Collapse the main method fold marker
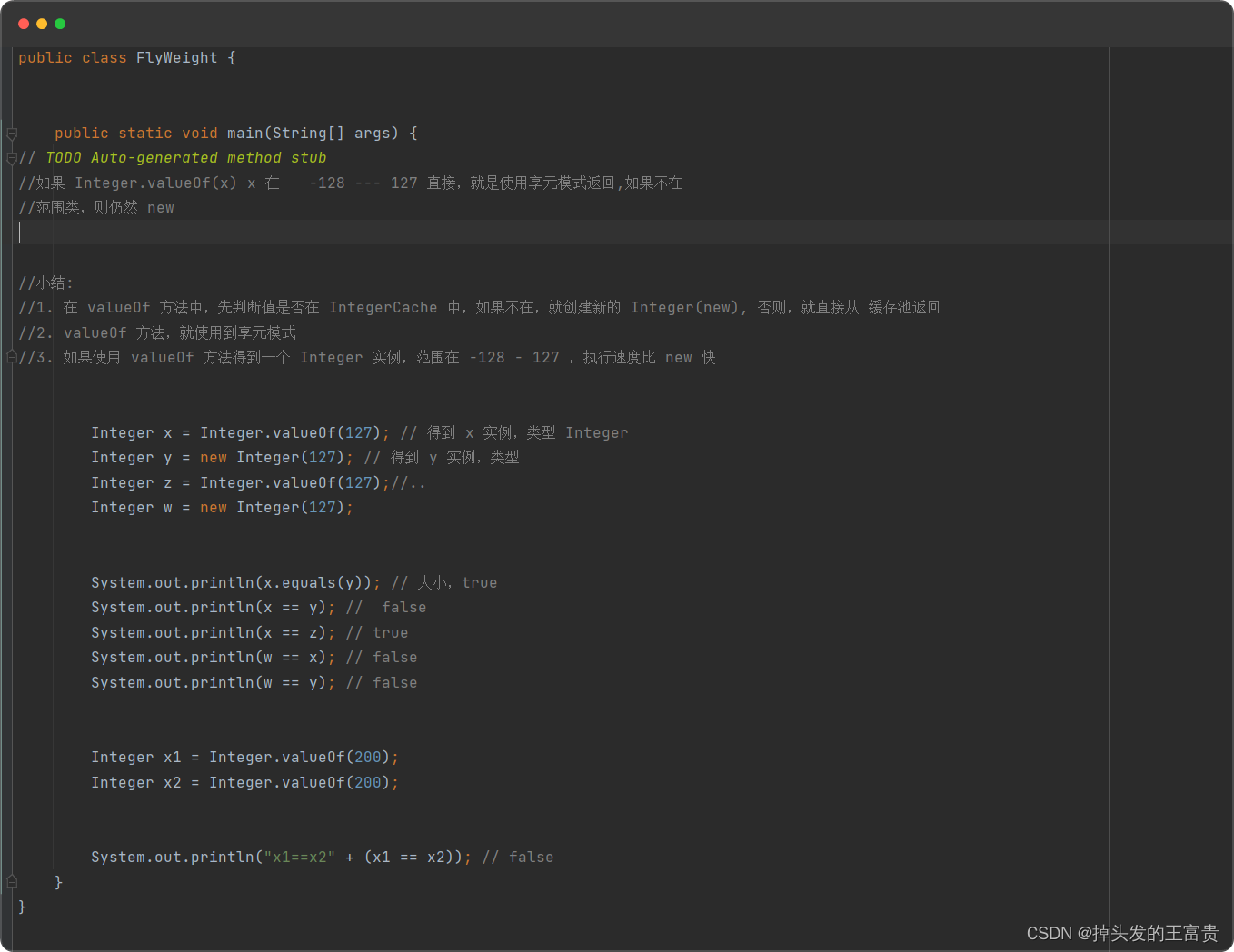 click(x=12, y=134)
